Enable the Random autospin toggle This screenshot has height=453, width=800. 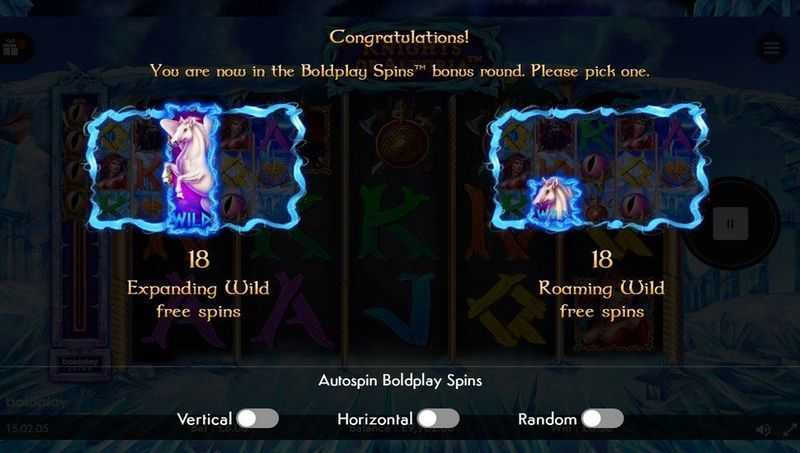coord(603,419)
